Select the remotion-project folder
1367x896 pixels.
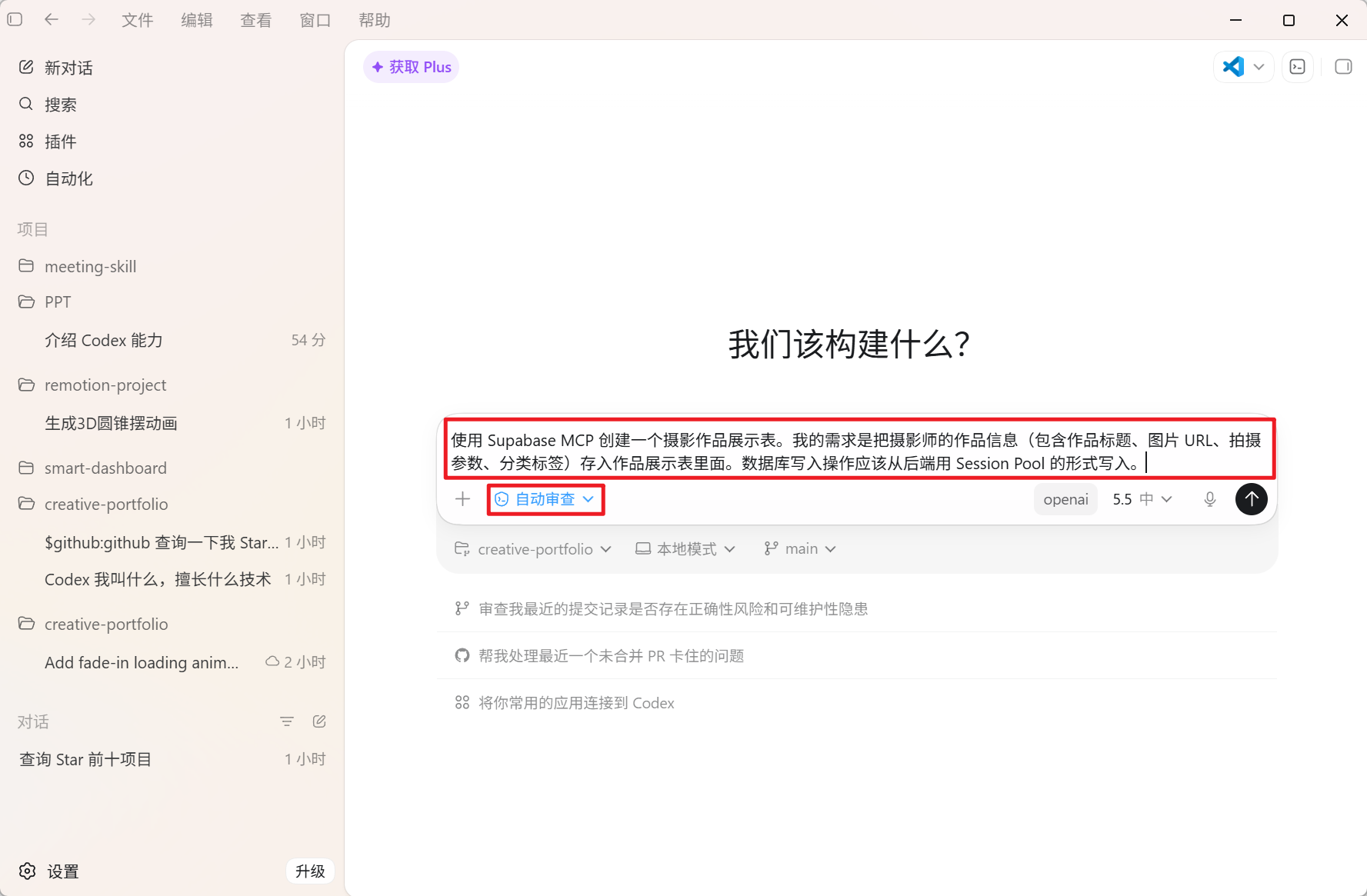172,385
